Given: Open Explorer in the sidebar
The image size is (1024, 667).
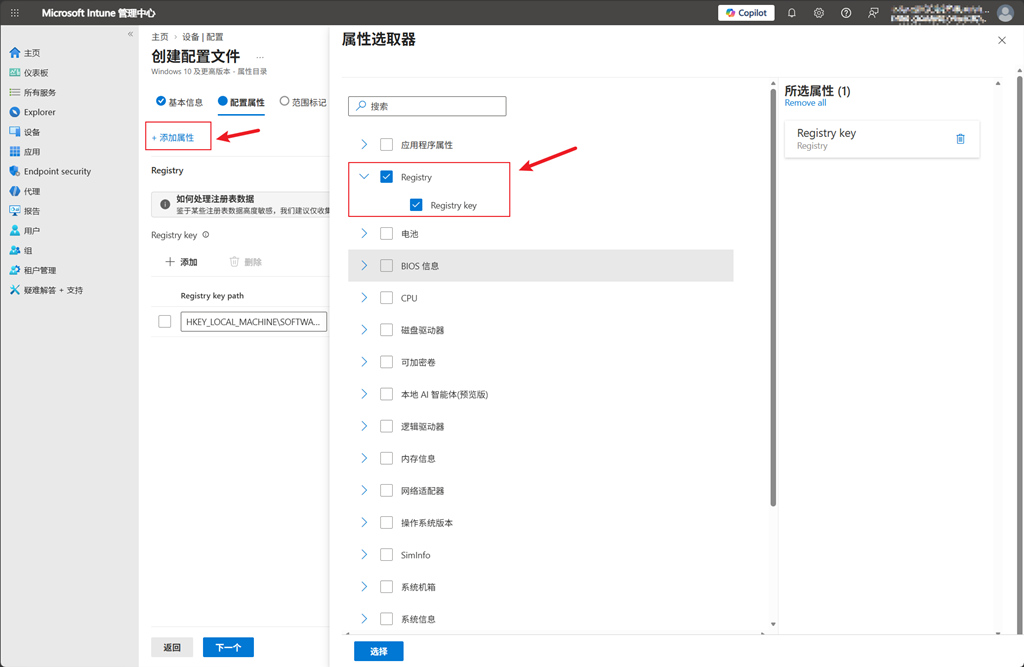Looking at the screenshot, I should click(32, 112).
